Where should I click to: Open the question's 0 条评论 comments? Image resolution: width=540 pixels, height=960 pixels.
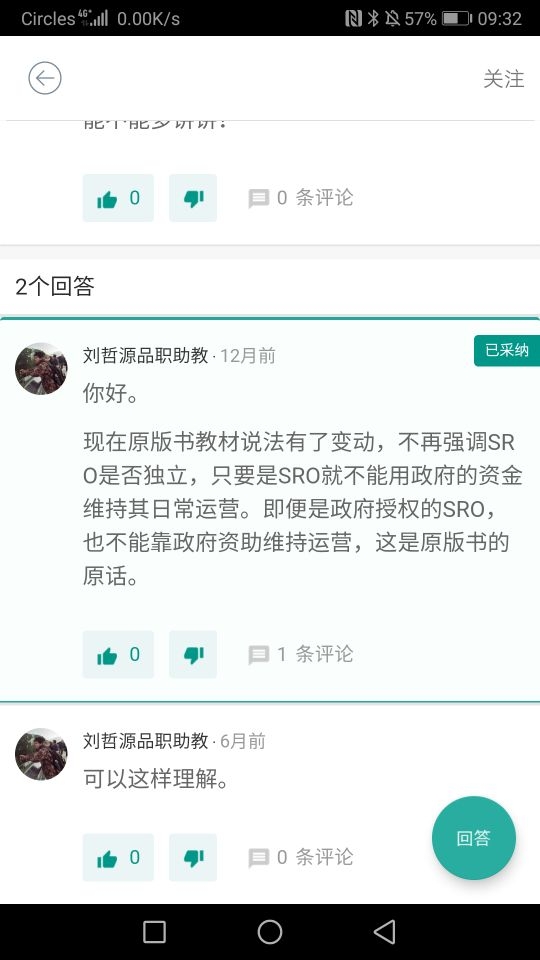pyautogui.click(x=301, y=198)
